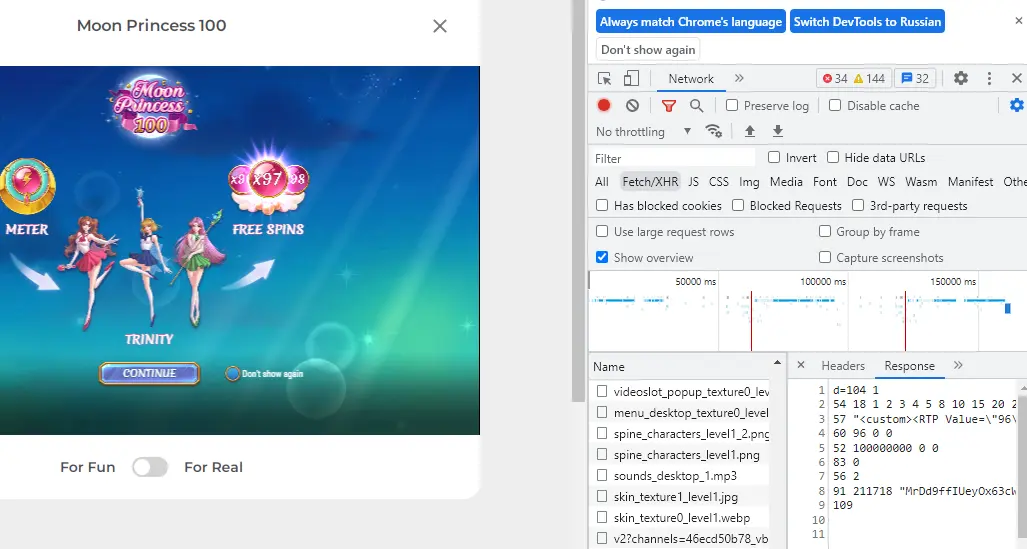This screenshot has width=1027, height=549.
Task: Select the Media filter
Action: (x=786, y=182)
